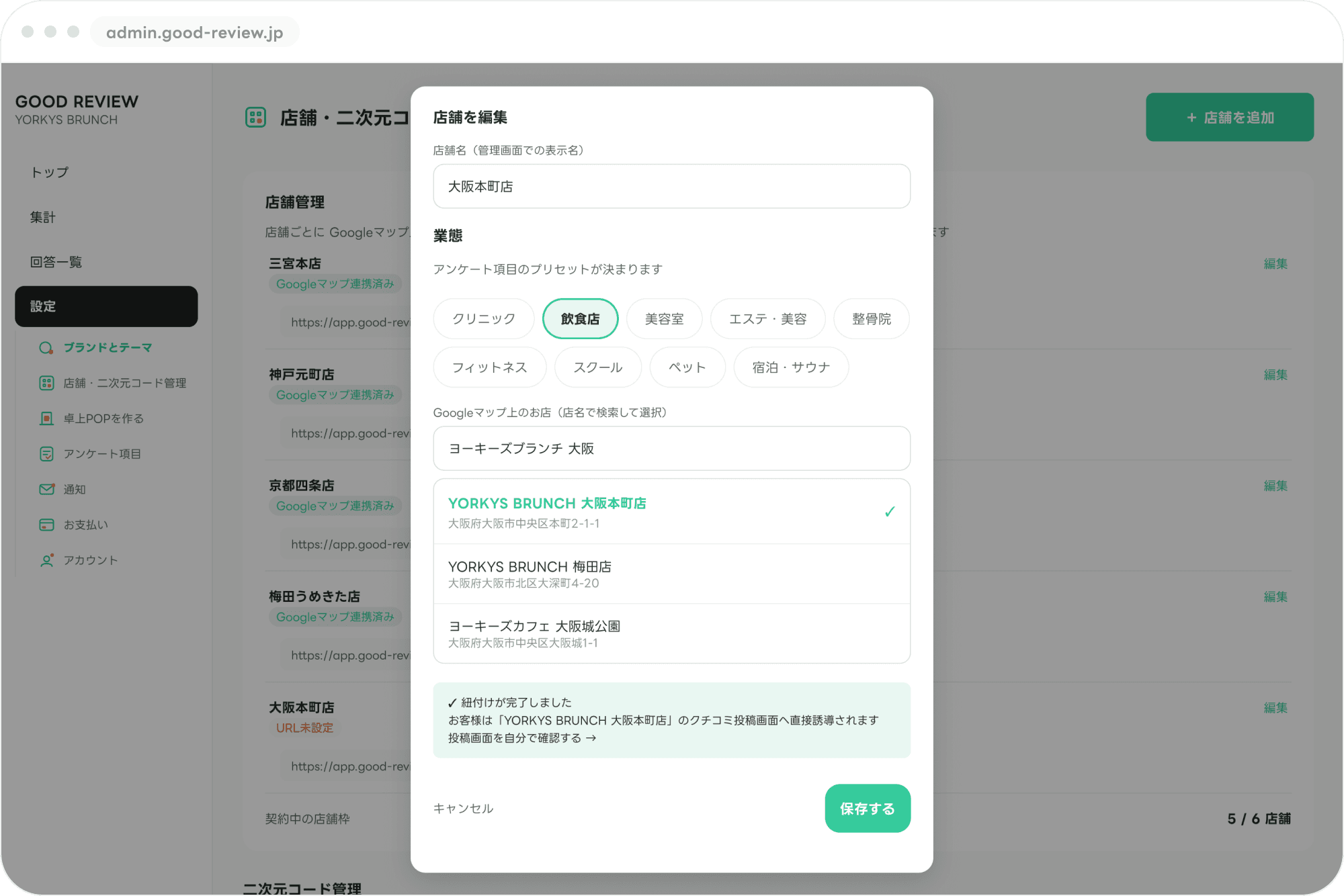Screen dimensions: 1344x896
Task: Go to 卓上POPを作る page
Action: pyautogui.click(x=103, y=418)
